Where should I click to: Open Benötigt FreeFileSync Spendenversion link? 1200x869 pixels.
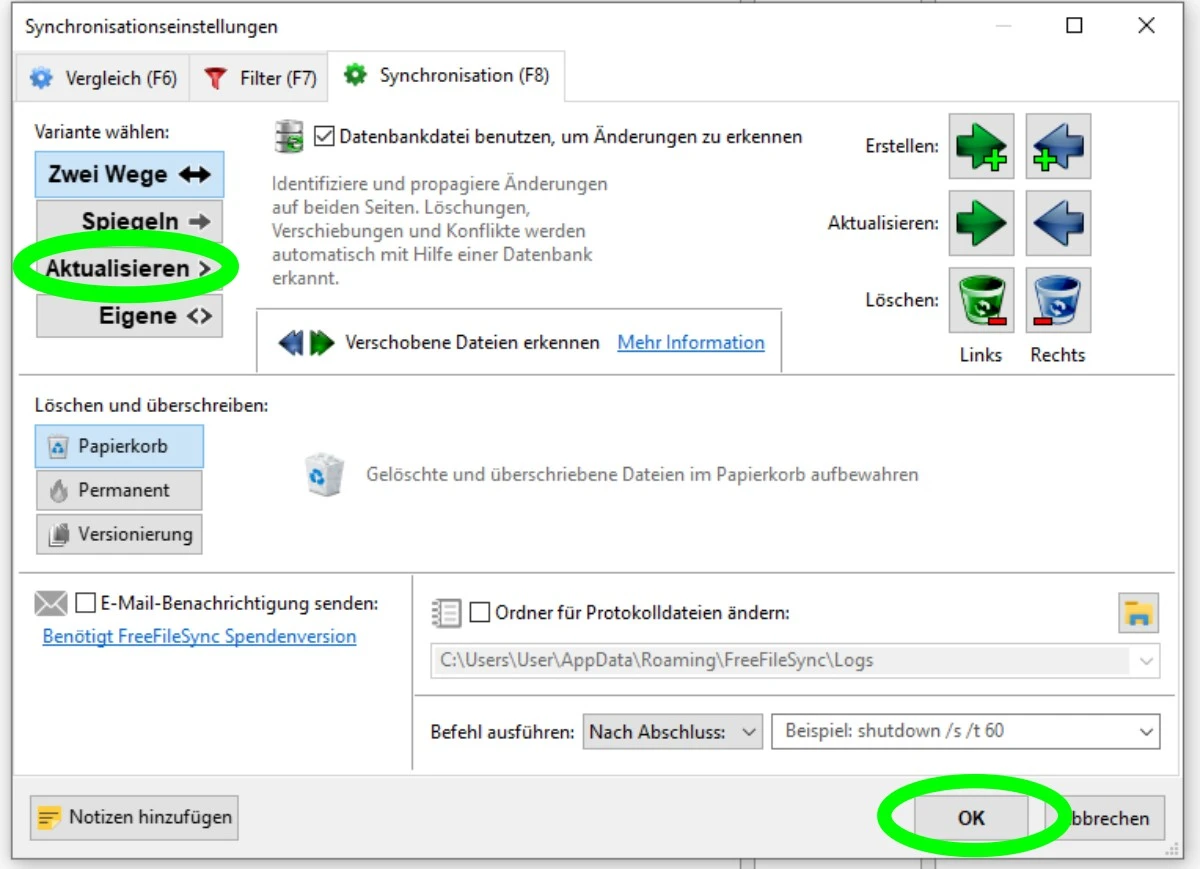coord(199,637)
